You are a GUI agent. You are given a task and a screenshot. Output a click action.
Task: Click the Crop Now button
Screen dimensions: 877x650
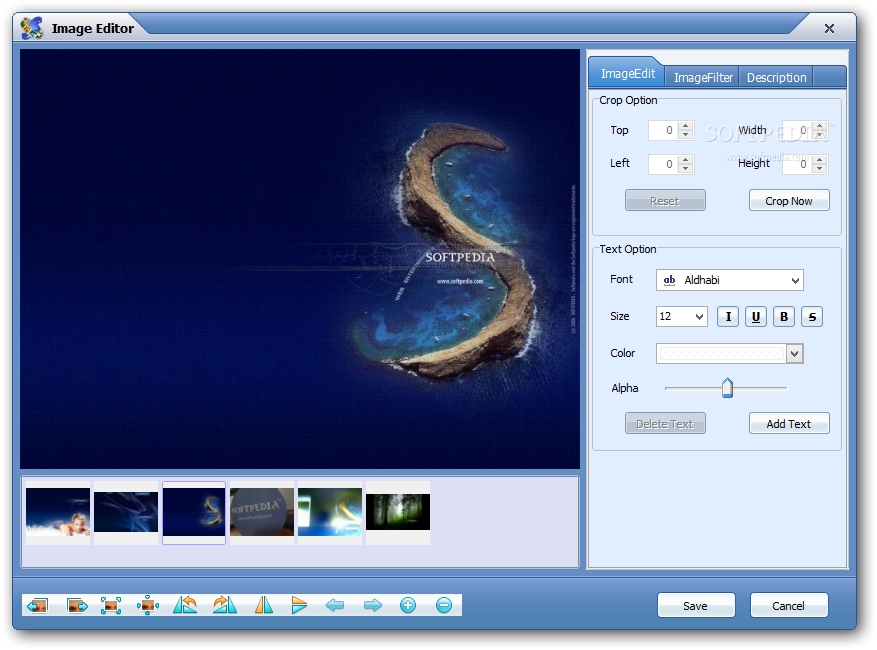pos(789,201)
